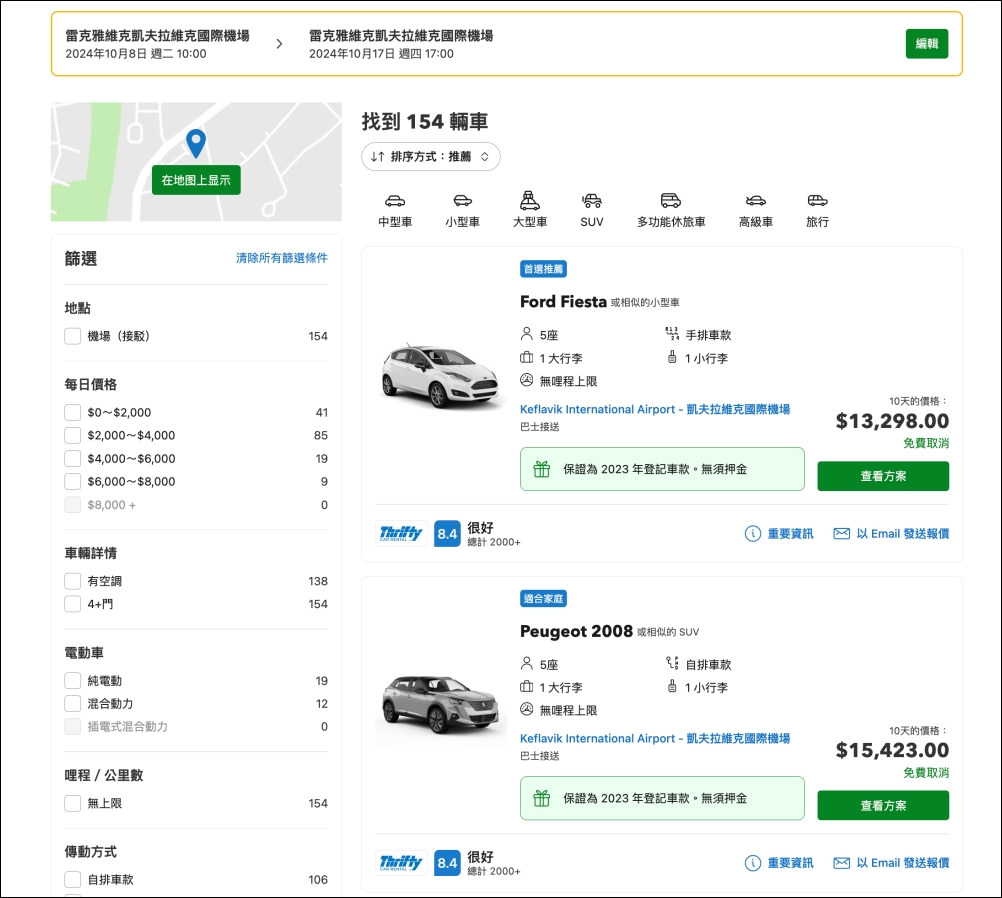
Task: Click 以 Email 發送報價 on Peugeot 2008 card
Action: 903,863
